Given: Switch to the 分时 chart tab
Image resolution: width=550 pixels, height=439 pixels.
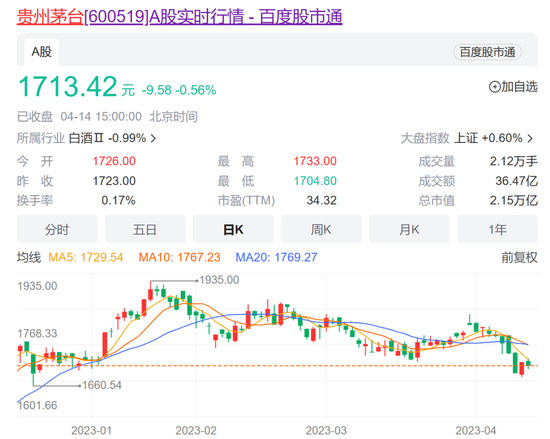Looking at the screenshot, I should 57,229.
